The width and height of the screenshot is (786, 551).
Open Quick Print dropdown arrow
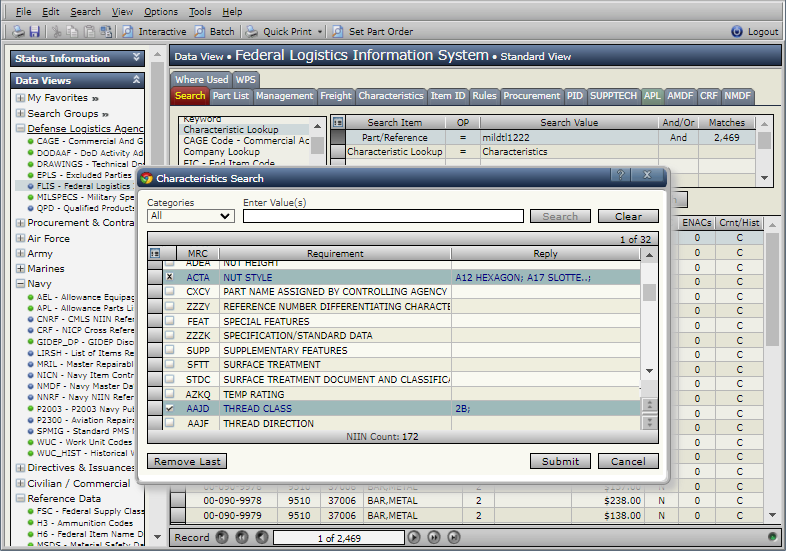(320, 32)
